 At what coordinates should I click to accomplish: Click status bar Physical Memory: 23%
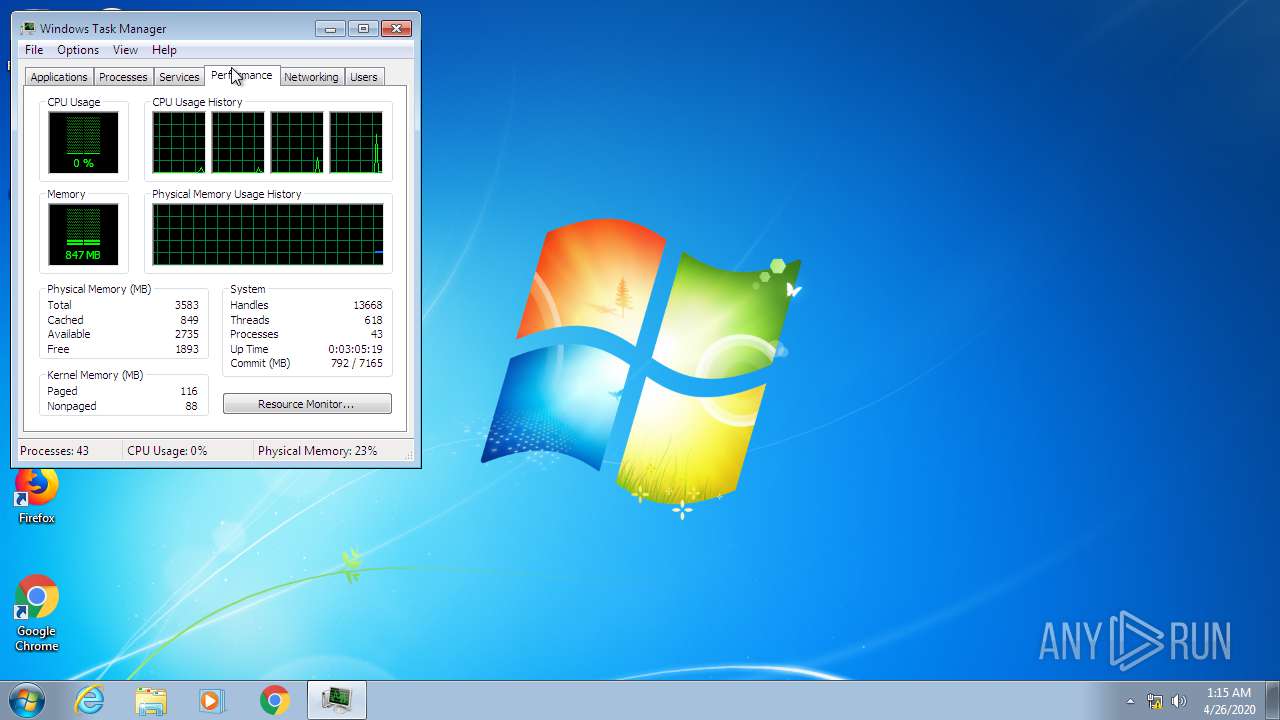(318, 451)
